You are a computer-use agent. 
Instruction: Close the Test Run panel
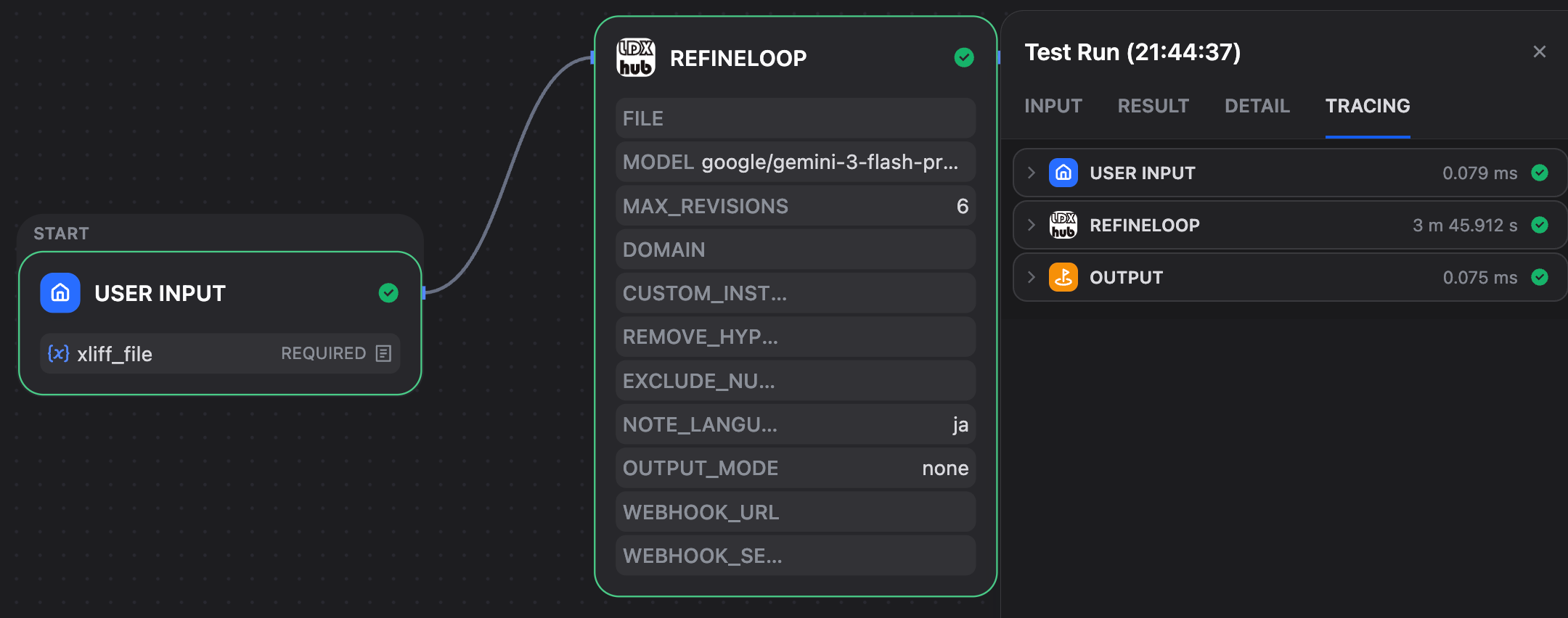point(1540,51)
